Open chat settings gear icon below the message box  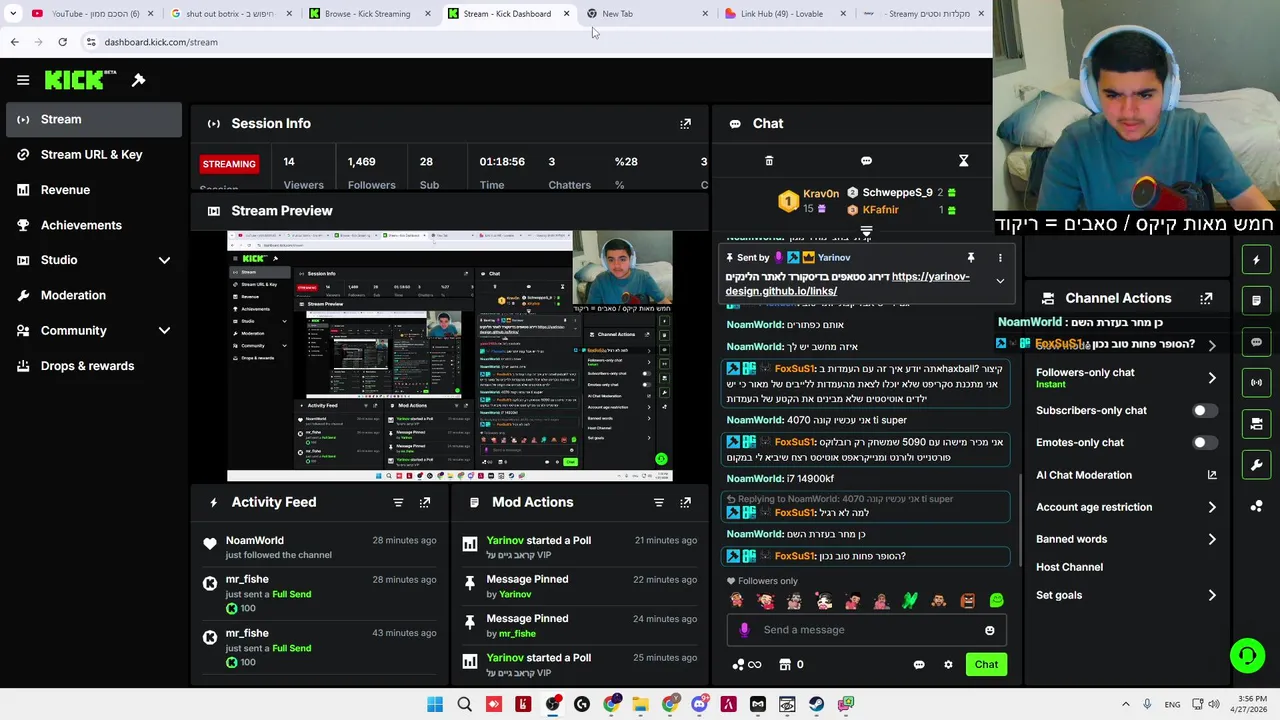[948, 665]
